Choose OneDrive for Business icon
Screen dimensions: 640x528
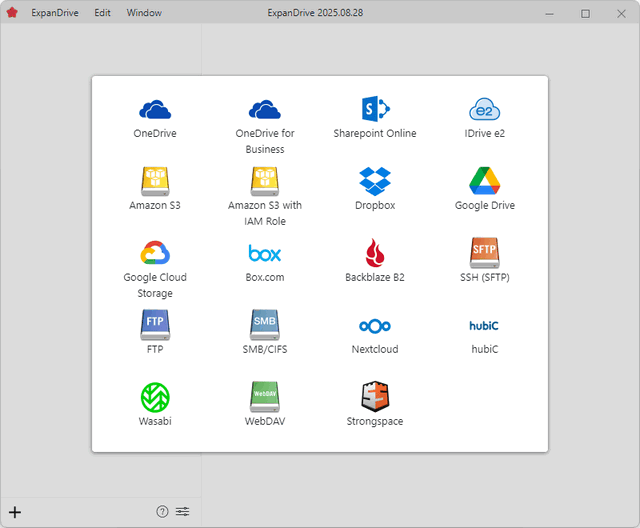click(x=265, y=109)
